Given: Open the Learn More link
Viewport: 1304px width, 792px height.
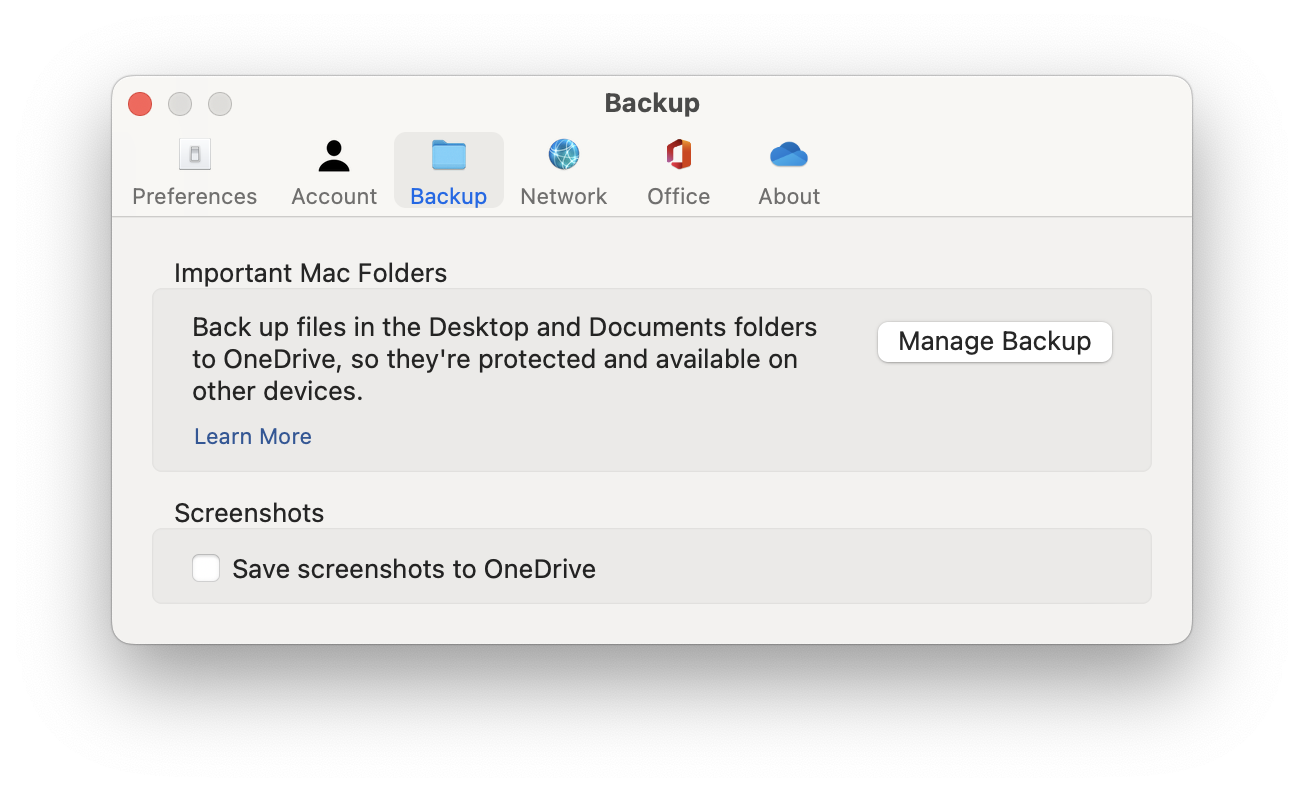Looking at the screenshot, I should [253, 436].
